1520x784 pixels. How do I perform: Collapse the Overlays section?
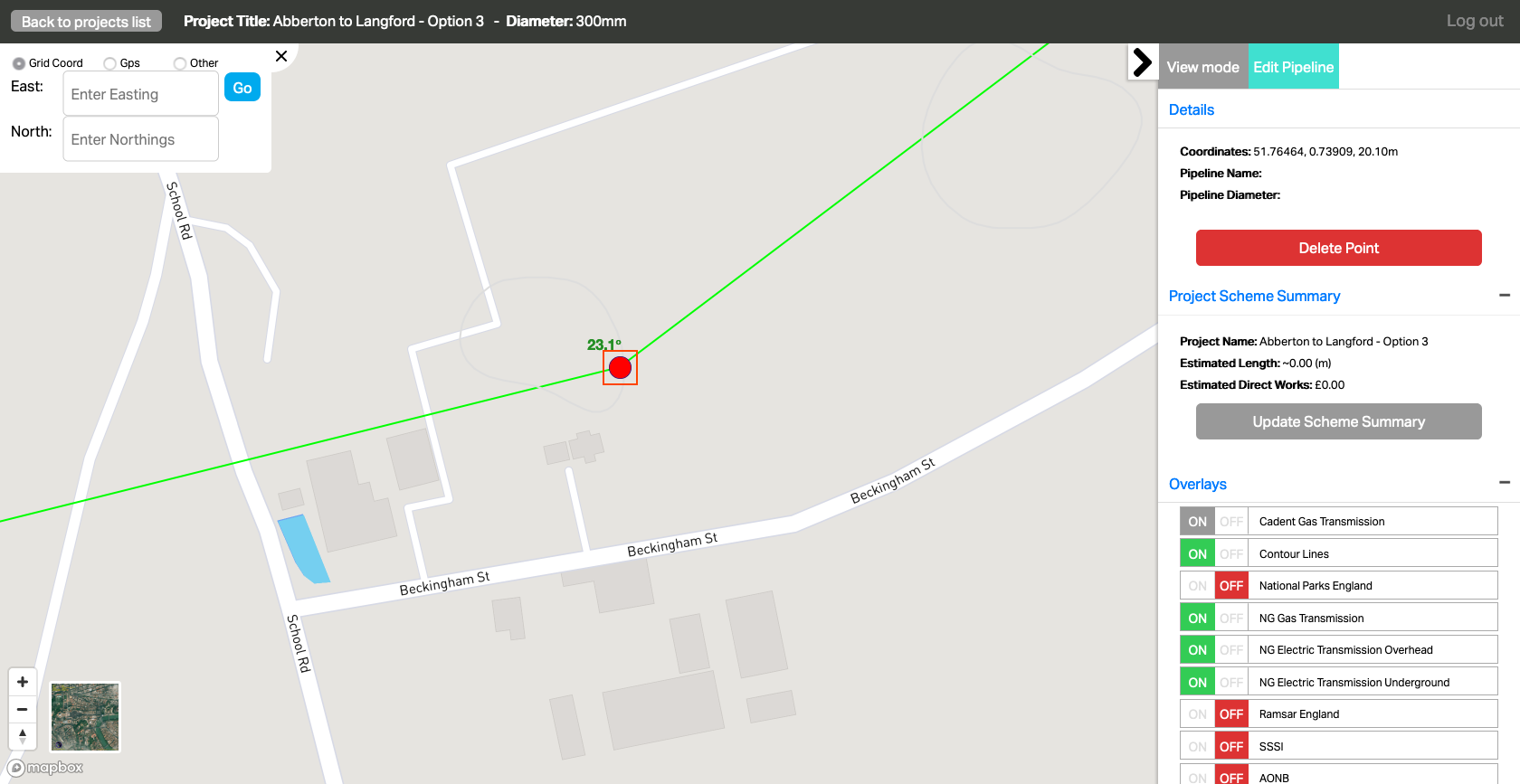(1505, 483)
